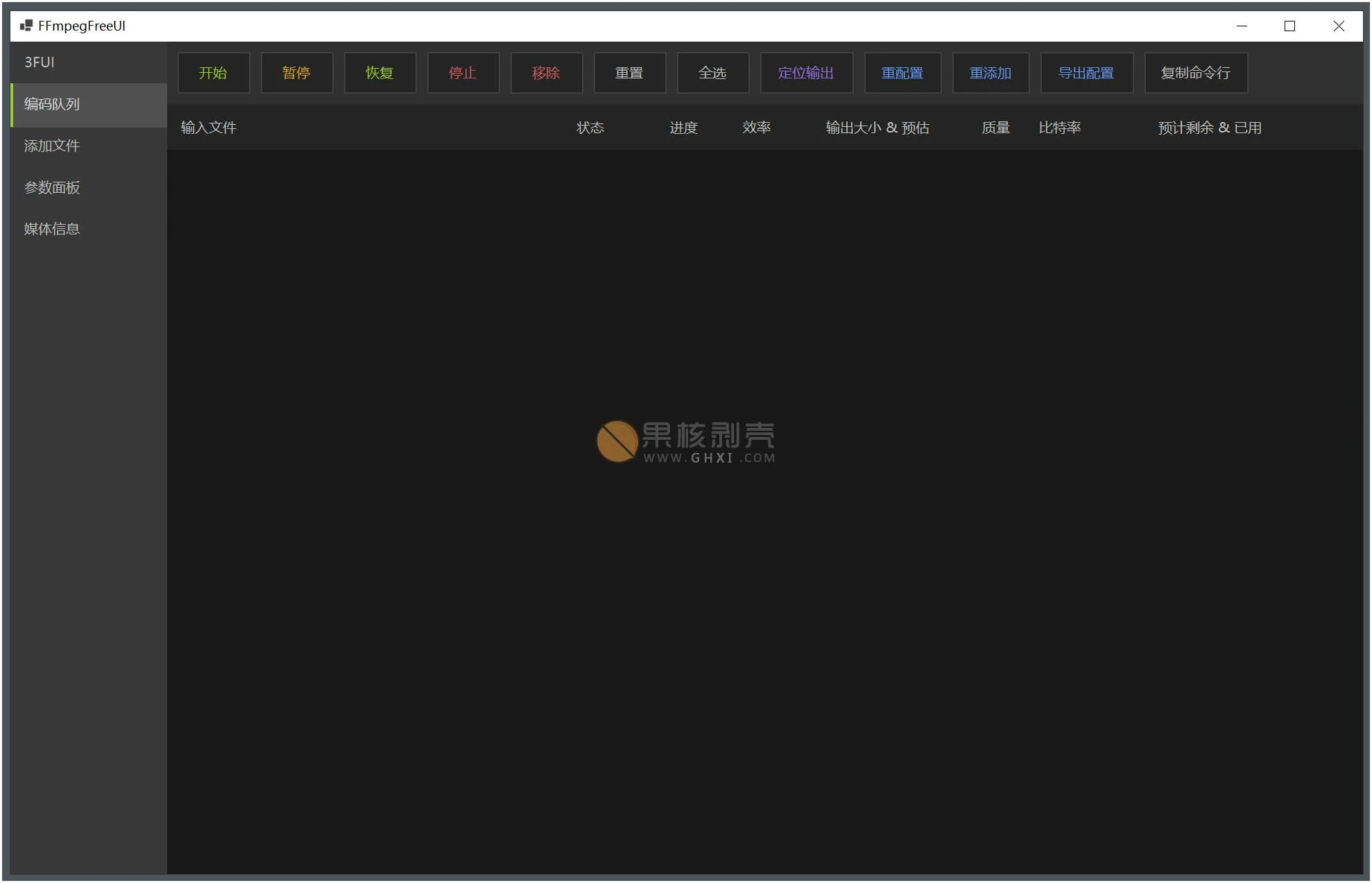Viewport: 1372px width, 883px height.
Task: Select all items using 全选
Action: click(x=712, y=72)
